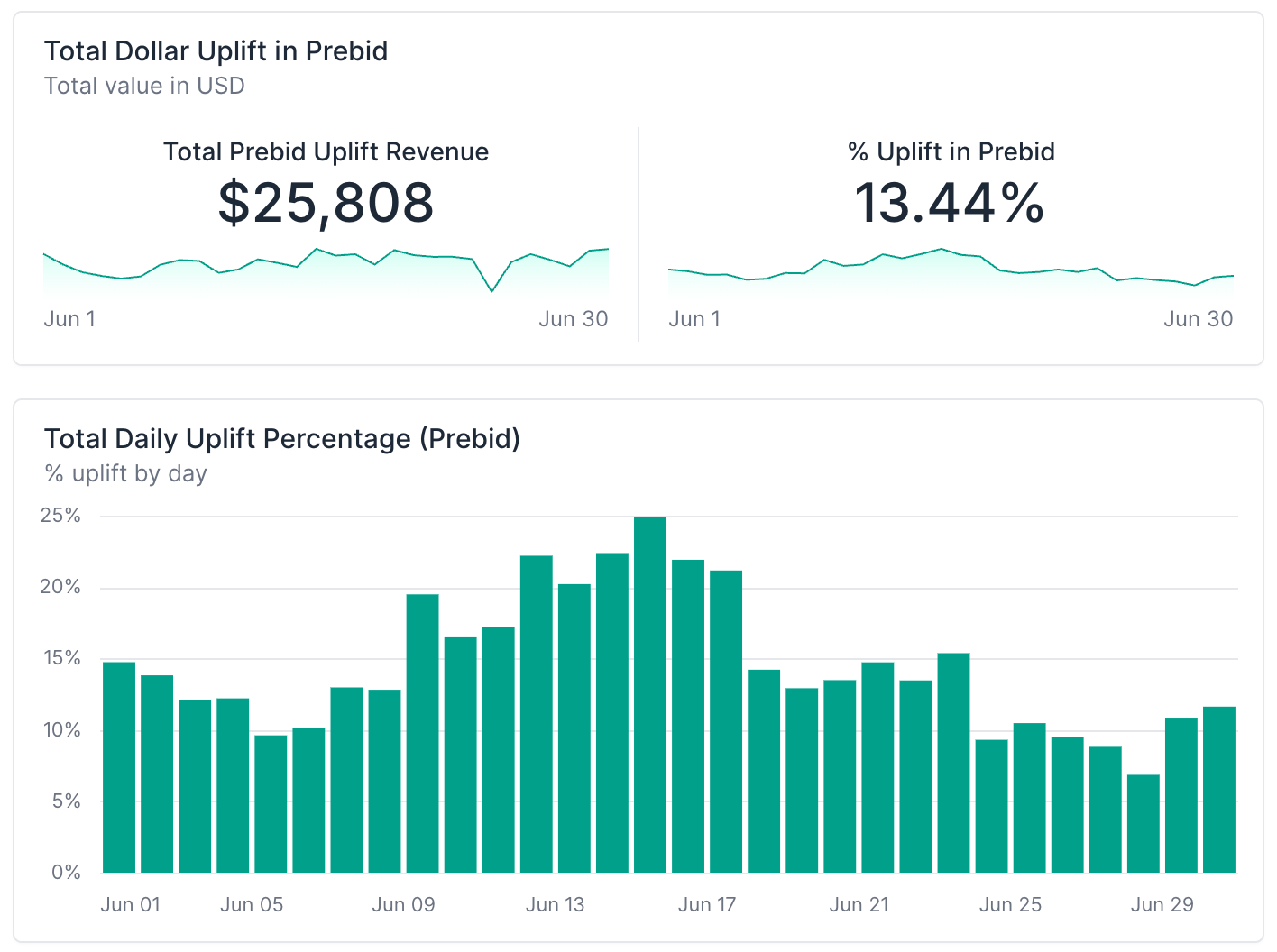Viewport: 1277px width, 952px height.
Task: Click the tallest bar in the uplift chart
Action: [x=650, y=694]
